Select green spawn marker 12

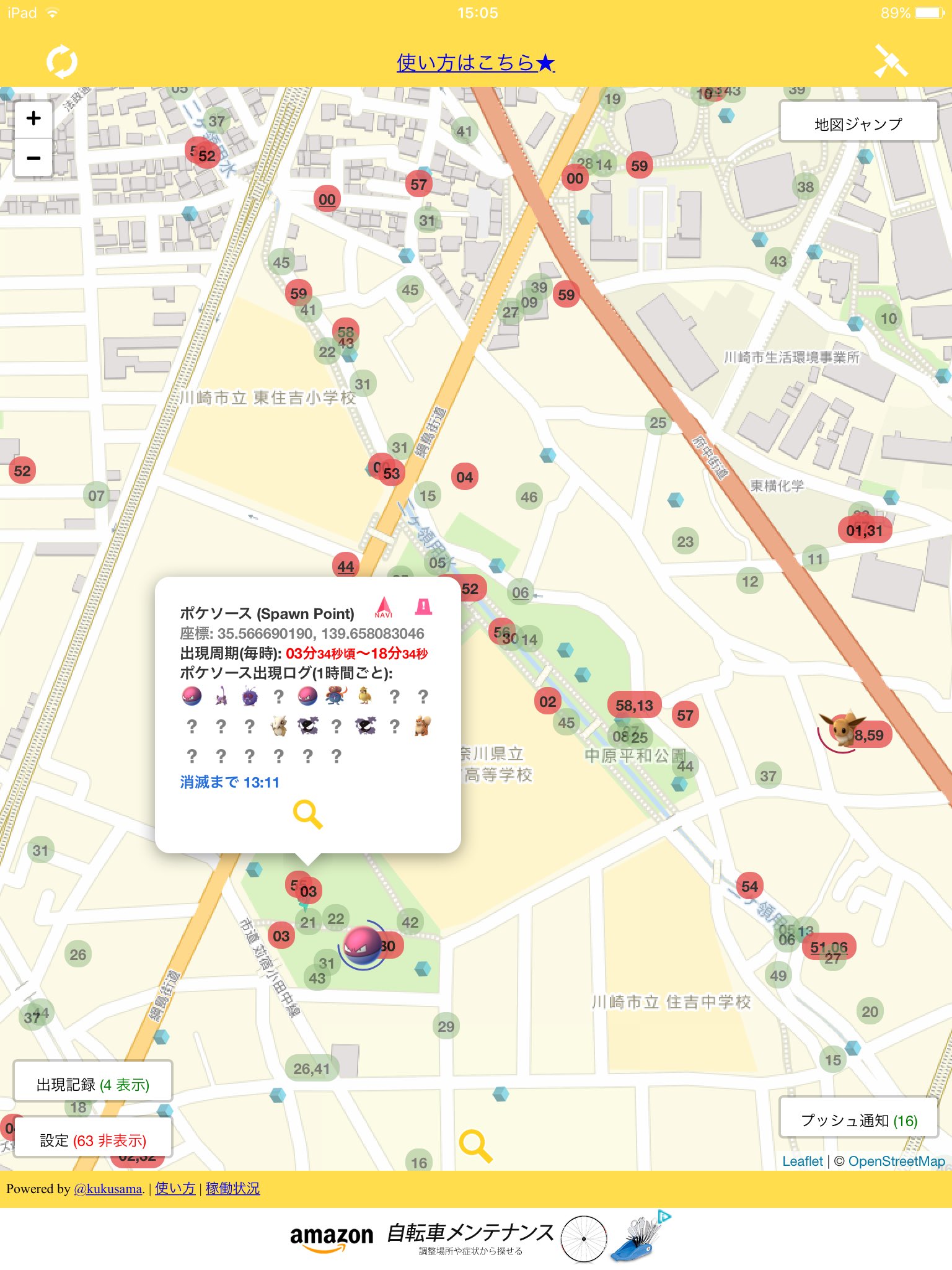[x=750, y=581]
